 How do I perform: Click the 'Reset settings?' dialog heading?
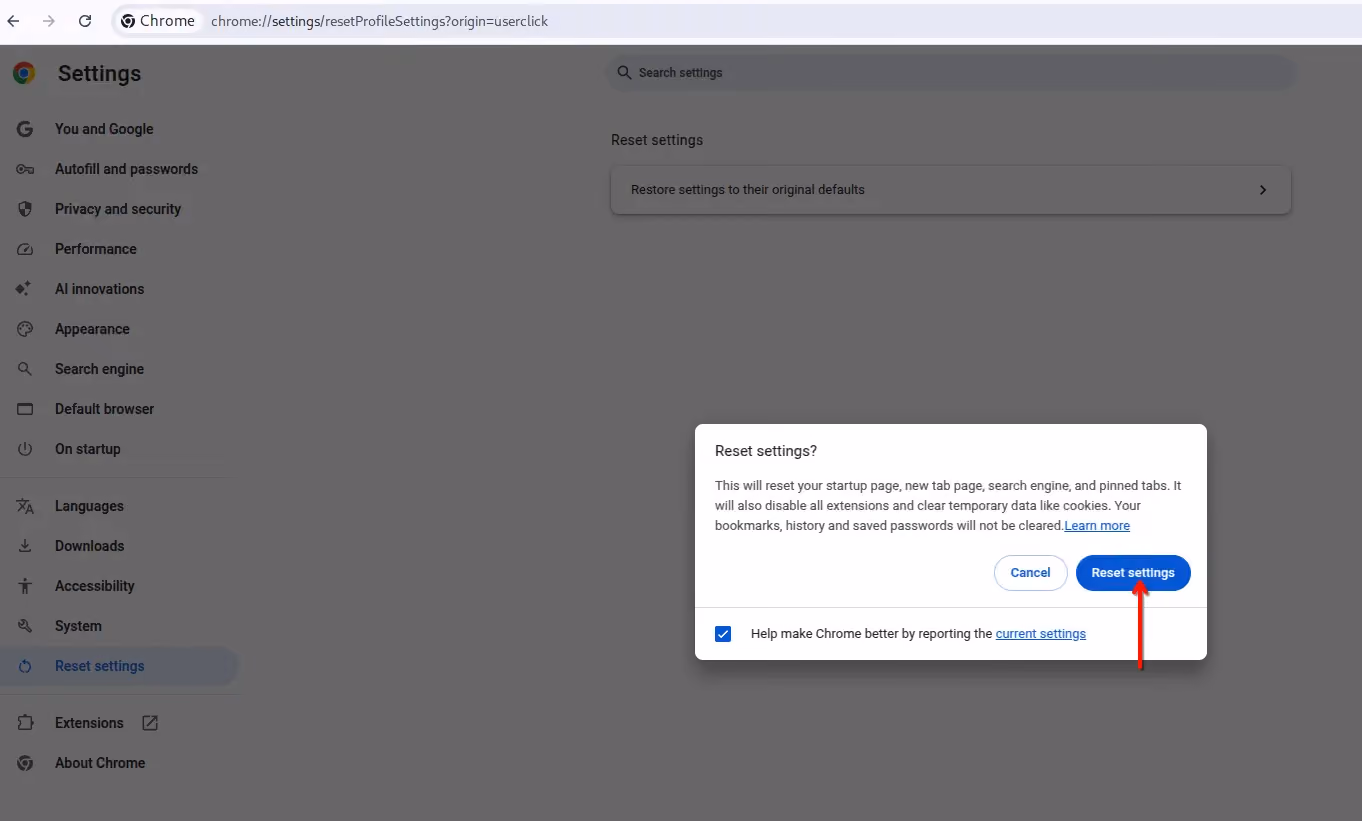[766, 451]
